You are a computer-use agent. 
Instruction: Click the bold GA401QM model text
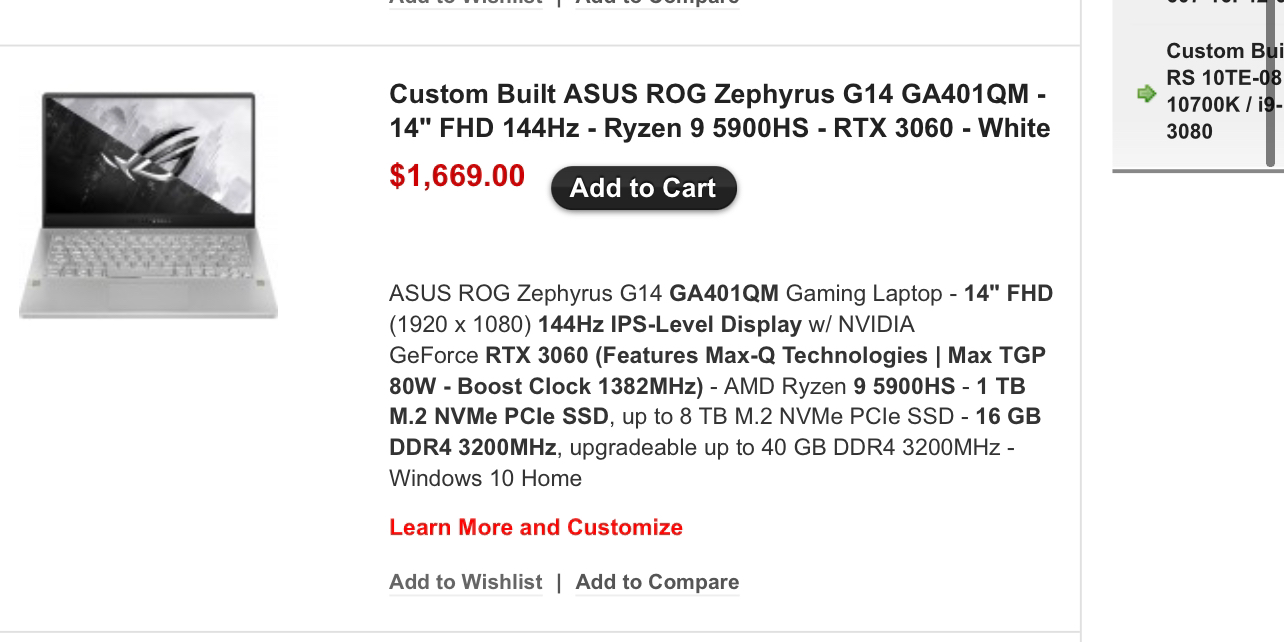pyautogui.click(x=724, y=294)
